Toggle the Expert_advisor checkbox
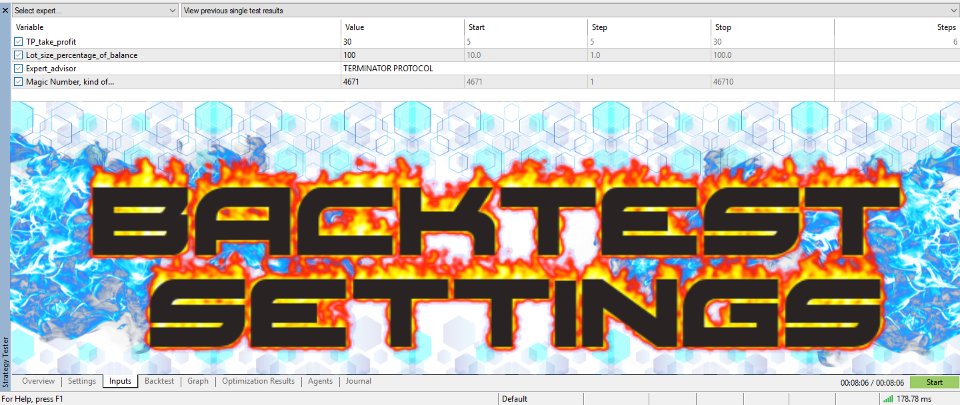This screenshot has height=405, width=960. tap(19, 69)
